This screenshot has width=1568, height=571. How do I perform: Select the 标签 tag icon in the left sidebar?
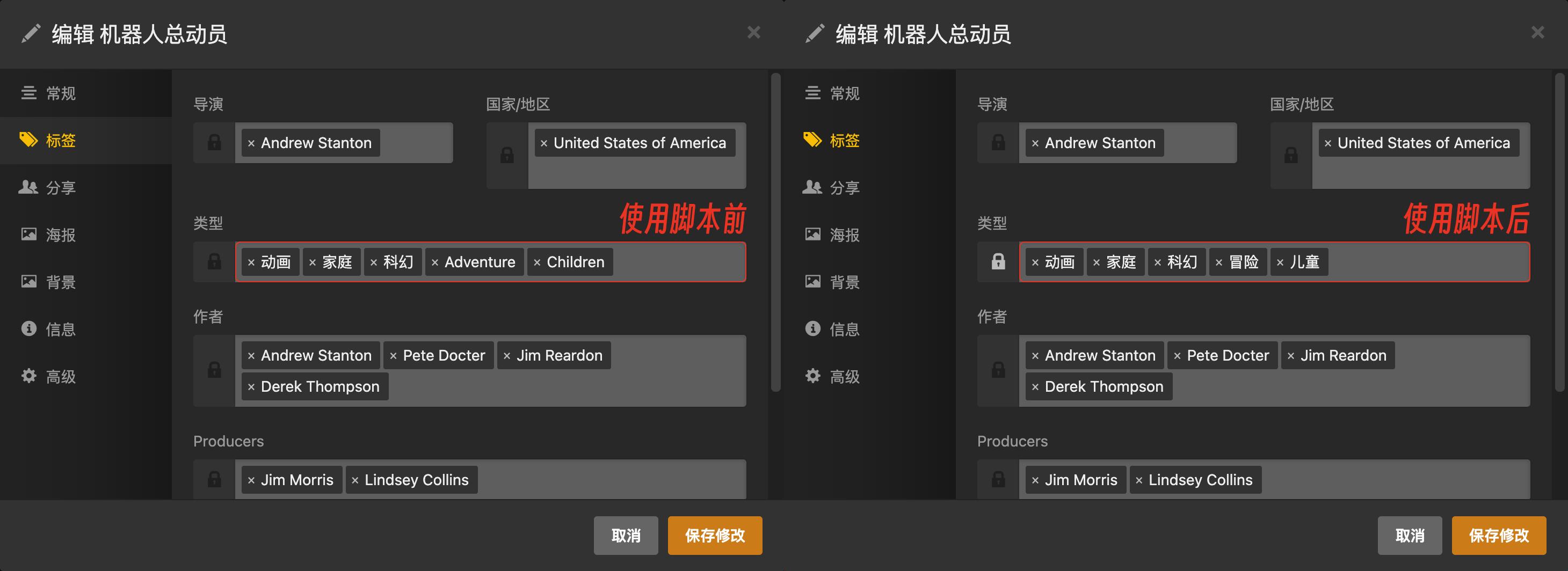pos(28,141)
